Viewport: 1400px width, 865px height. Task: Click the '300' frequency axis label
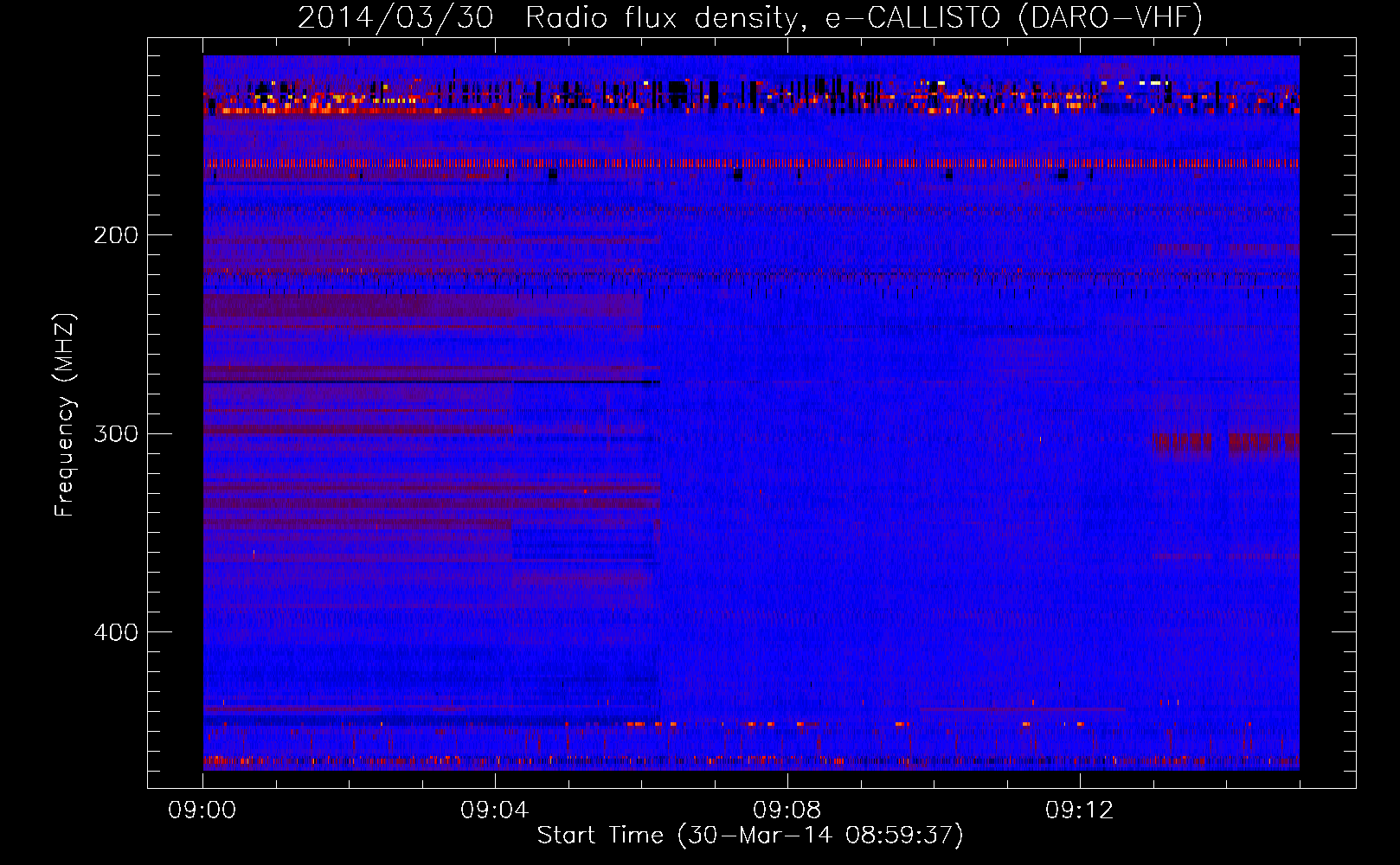[116, 433]
